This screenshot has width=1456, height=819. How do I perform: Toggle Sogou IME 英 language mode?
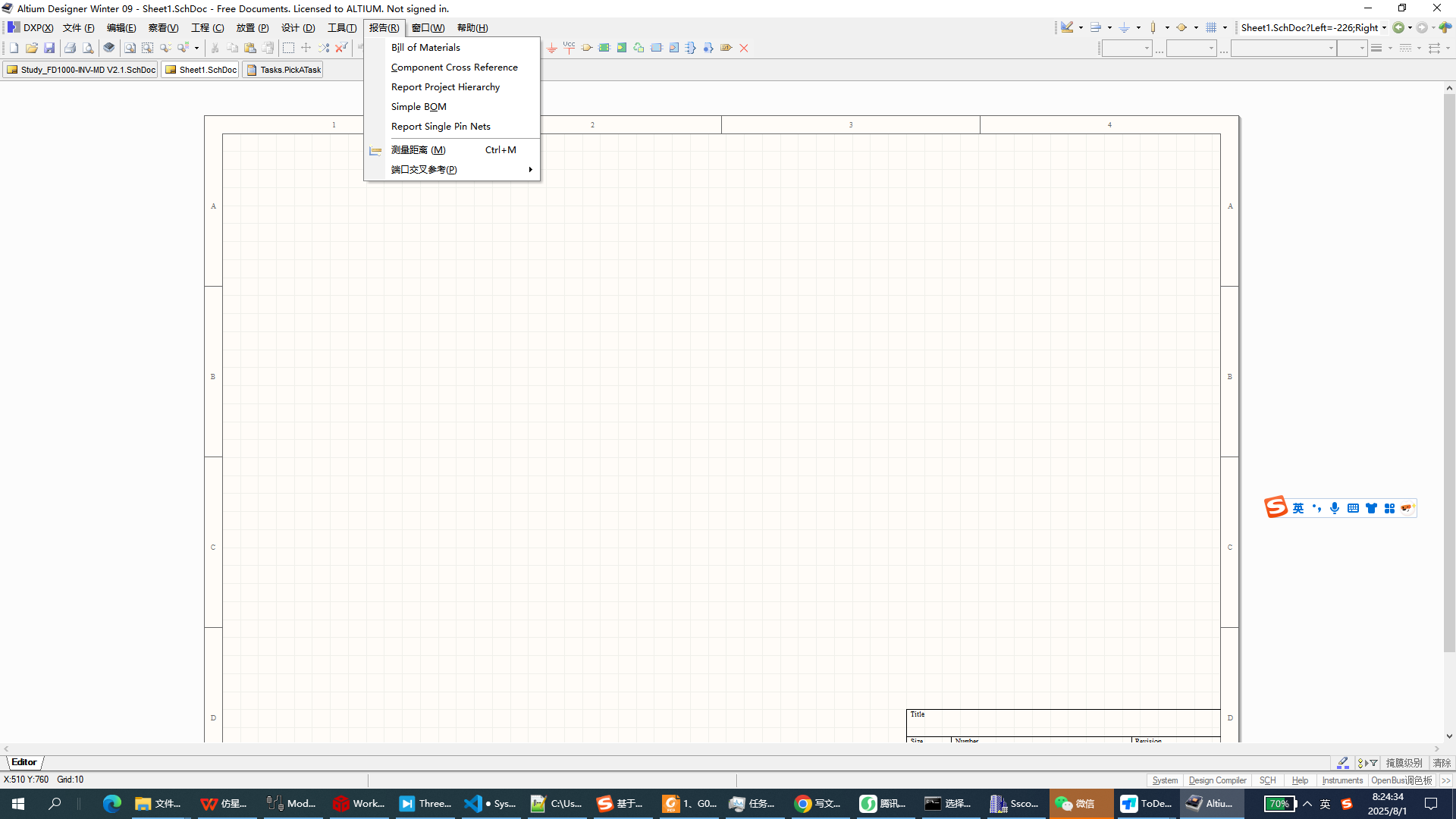coord(1298,508)
